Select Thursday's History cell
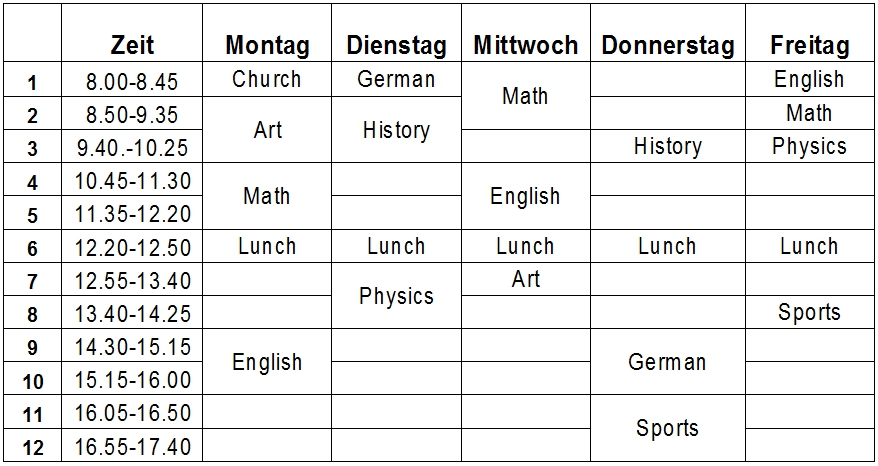Screen dimensions: 878x466 click(668, 146)
